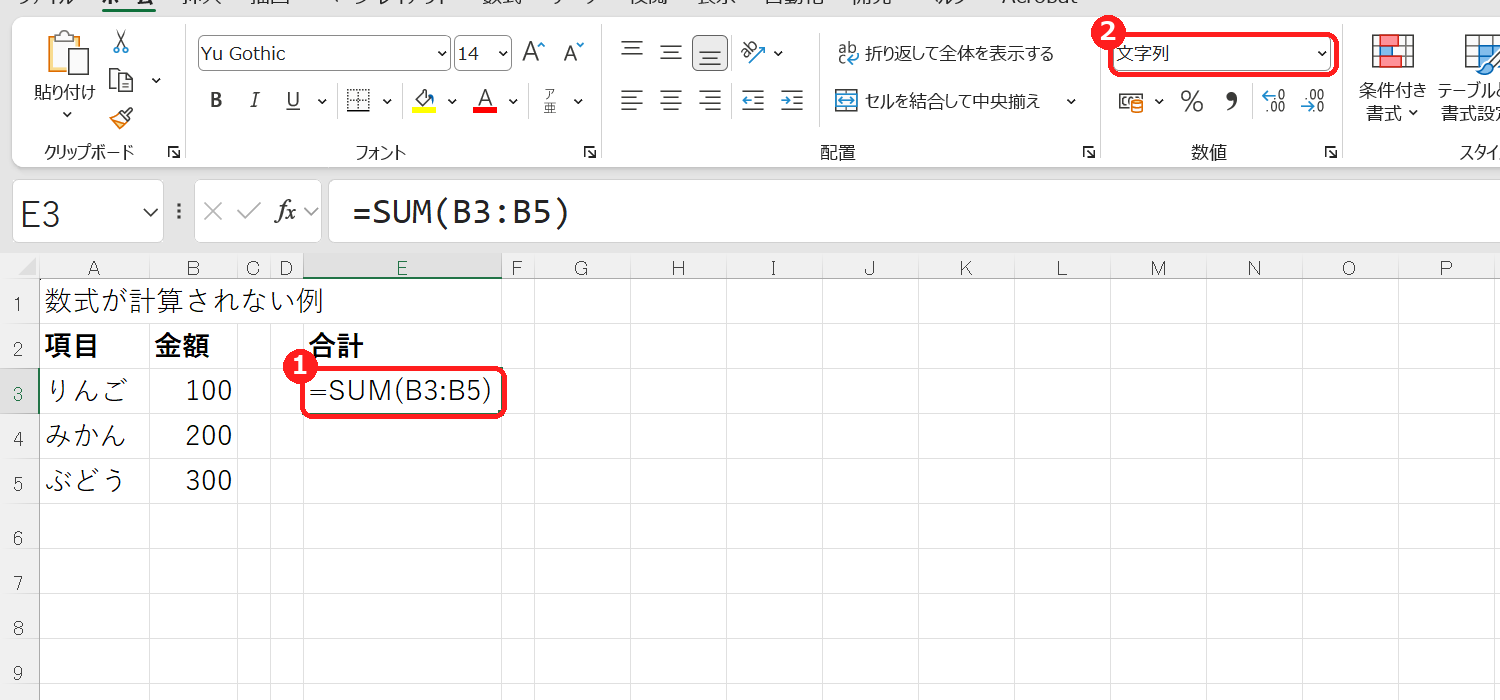
Task: Toggle Bold formatting
Action: pyautogui.click(x=215, y=100)
